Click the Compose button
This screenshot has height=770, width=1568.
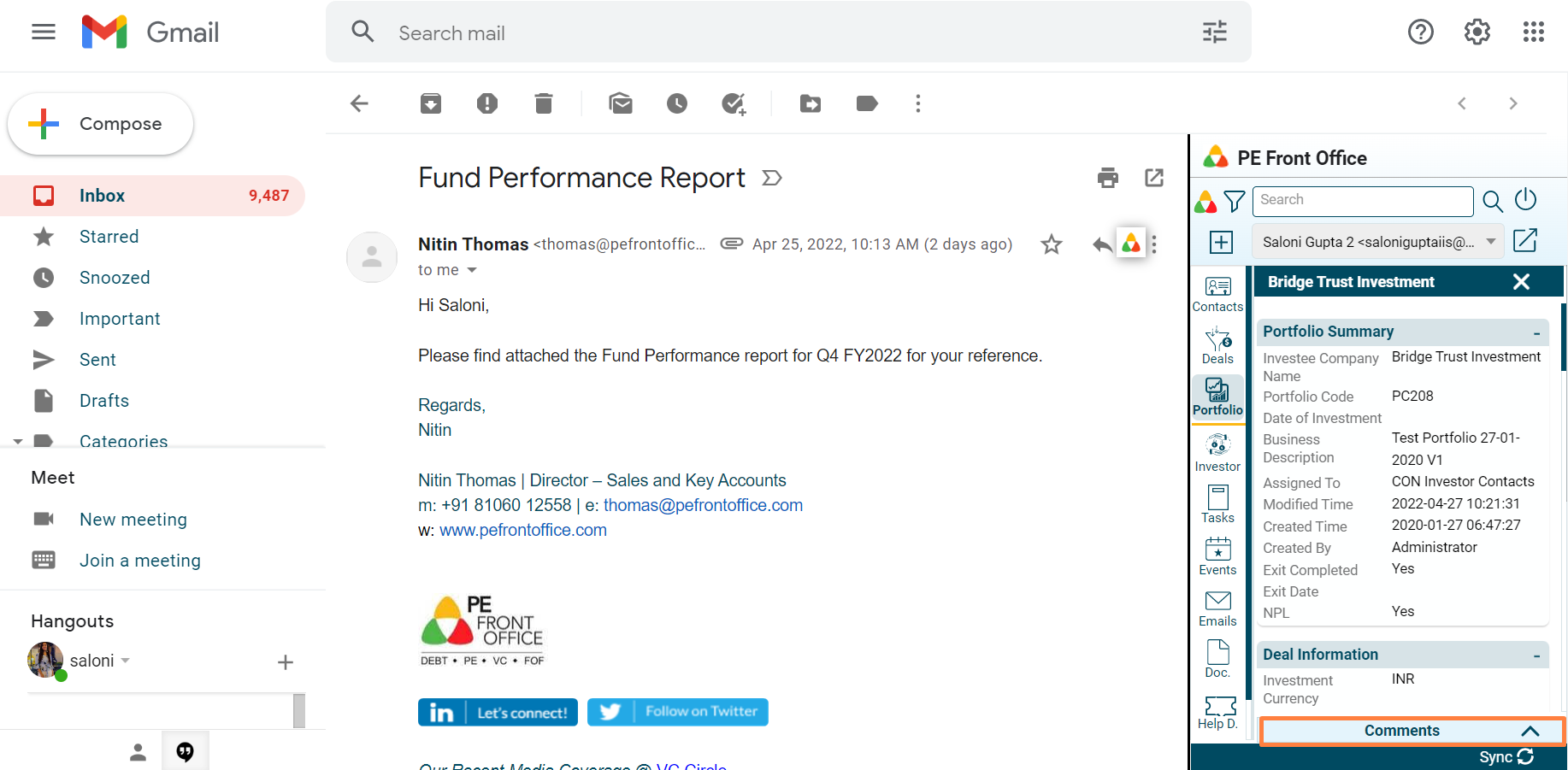tap(101, 124)
